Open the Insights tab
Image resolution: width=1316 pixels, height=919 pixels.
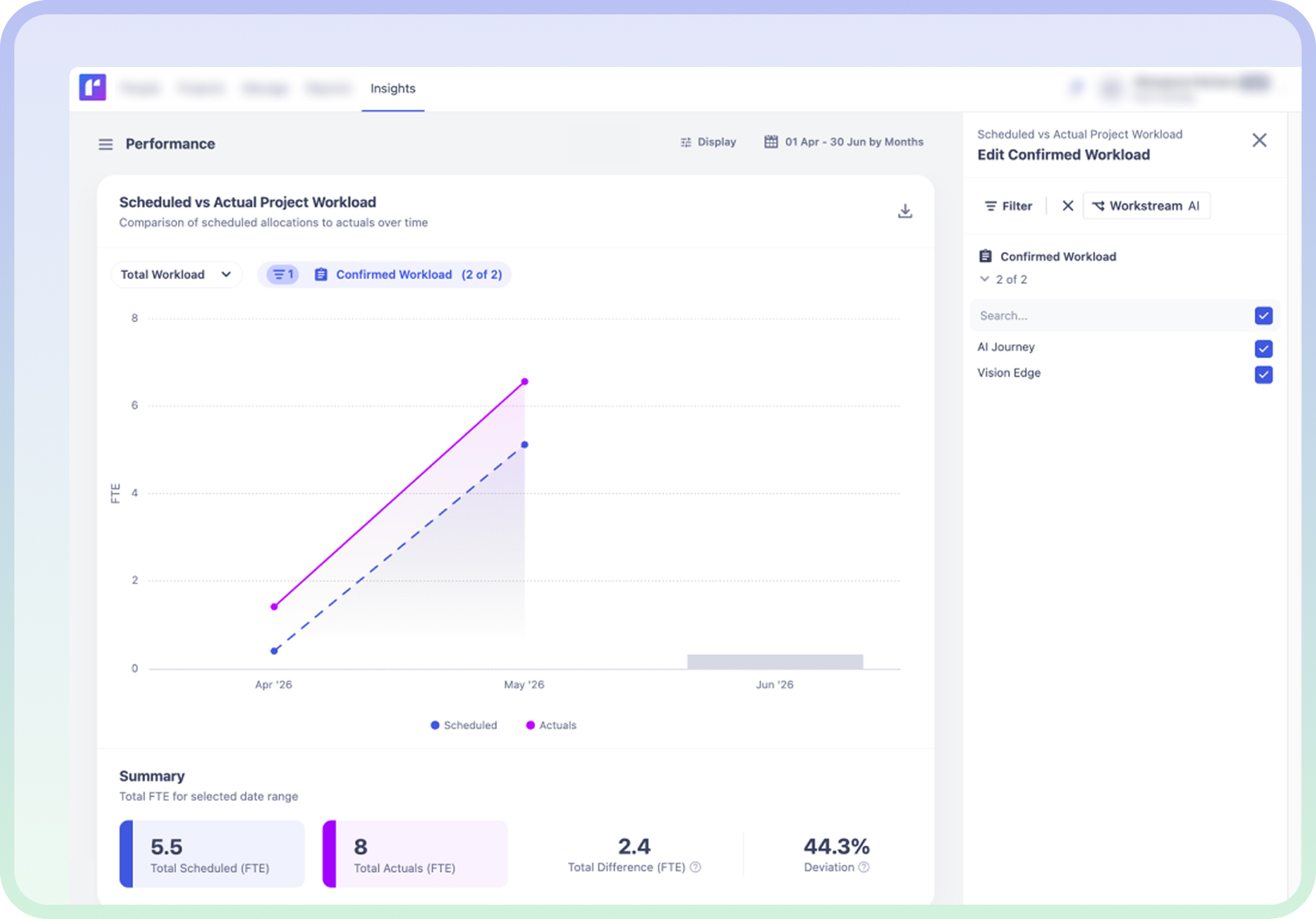click(392, 89)
